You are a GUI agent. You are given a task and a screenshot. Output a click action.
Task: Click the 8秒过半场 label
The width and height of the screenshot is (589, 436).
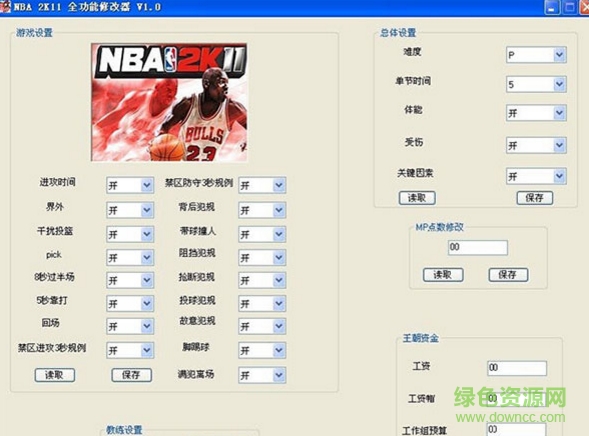(x=54, y=277)
